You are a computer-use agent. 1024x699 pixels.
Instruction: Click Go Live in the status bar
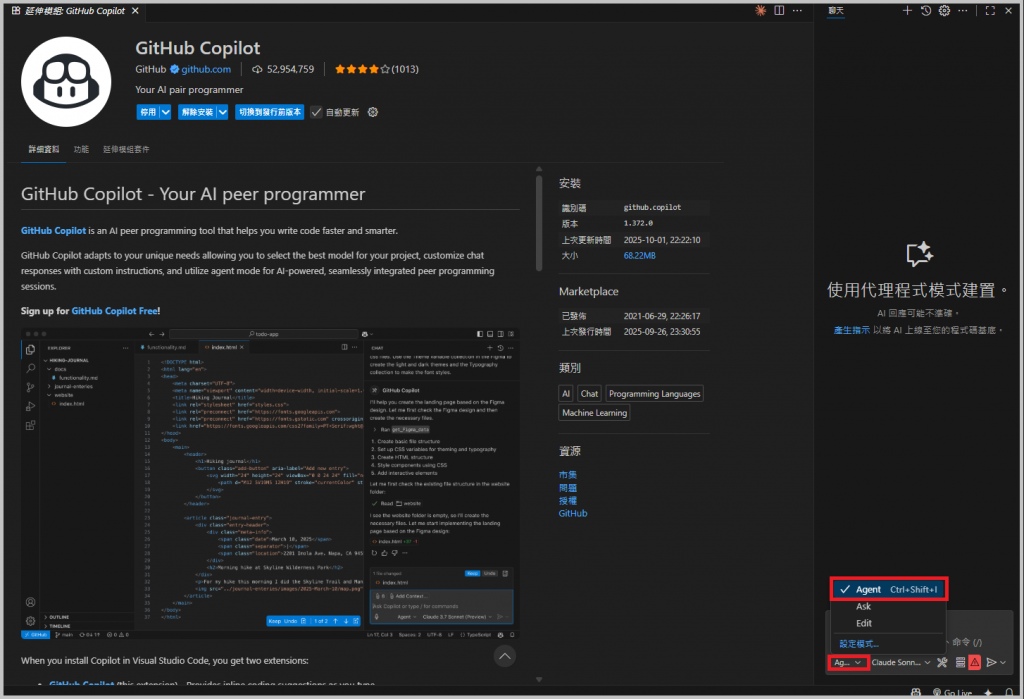coord(952,693)
